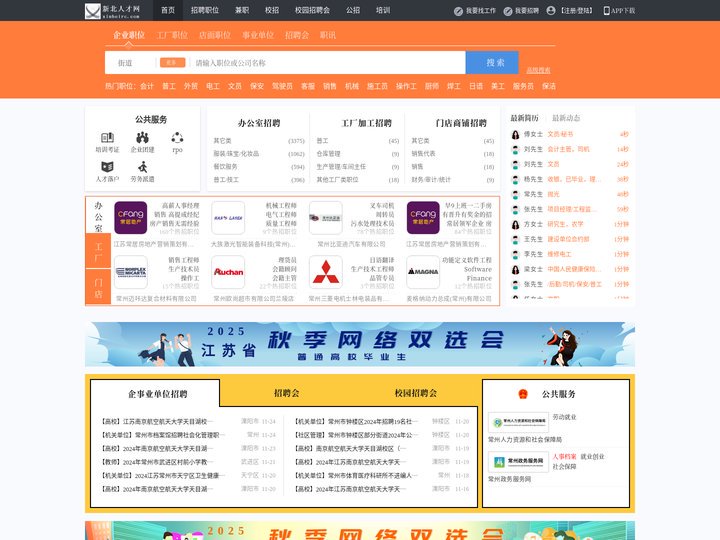Click the 叉车司机 job listing
Viewport: 720px width, 540px height.
coord(382,206)
